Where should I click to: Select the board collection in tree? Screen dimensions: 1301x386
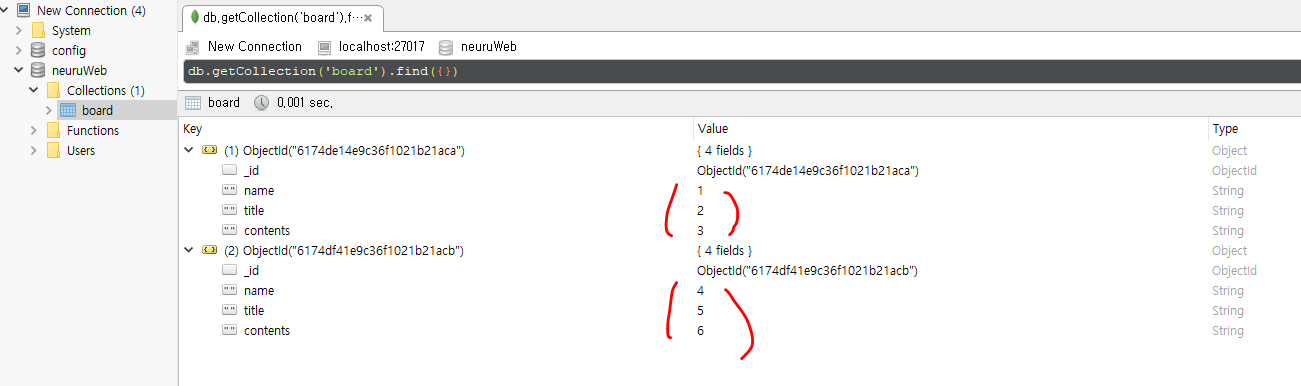(97, 111)
